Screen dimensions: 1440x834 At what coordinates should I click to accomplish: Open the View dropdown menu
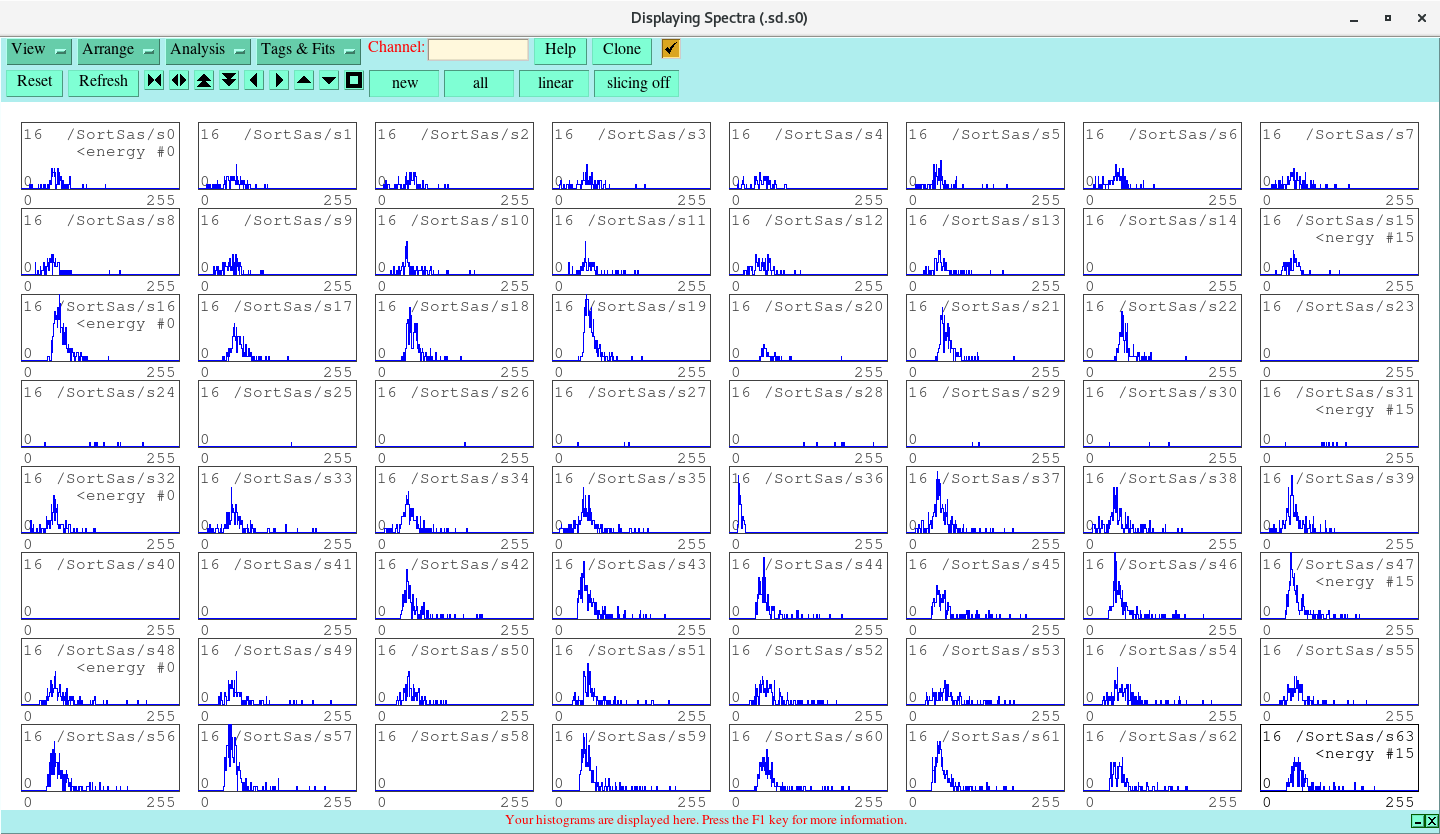(x=38, y=49)
